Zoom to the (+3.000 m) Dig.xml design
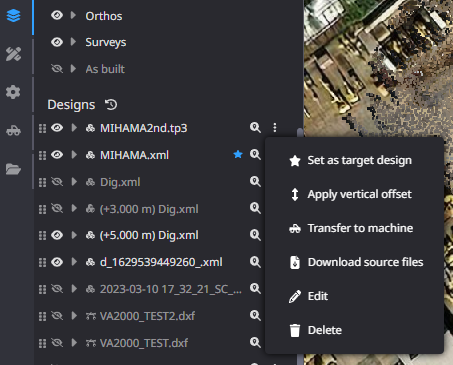The width and height of the screenshot is (453, 365). (255, 208)
